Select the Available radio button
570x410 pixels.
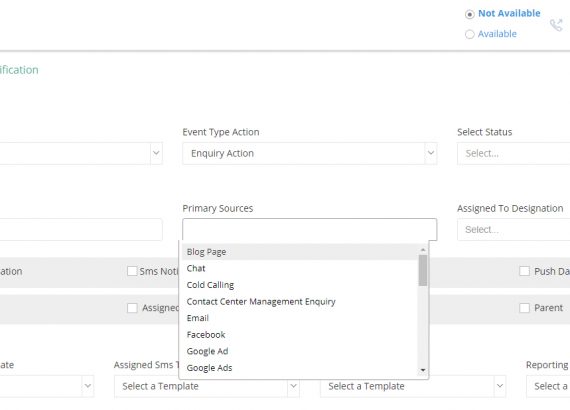[470, 34]
